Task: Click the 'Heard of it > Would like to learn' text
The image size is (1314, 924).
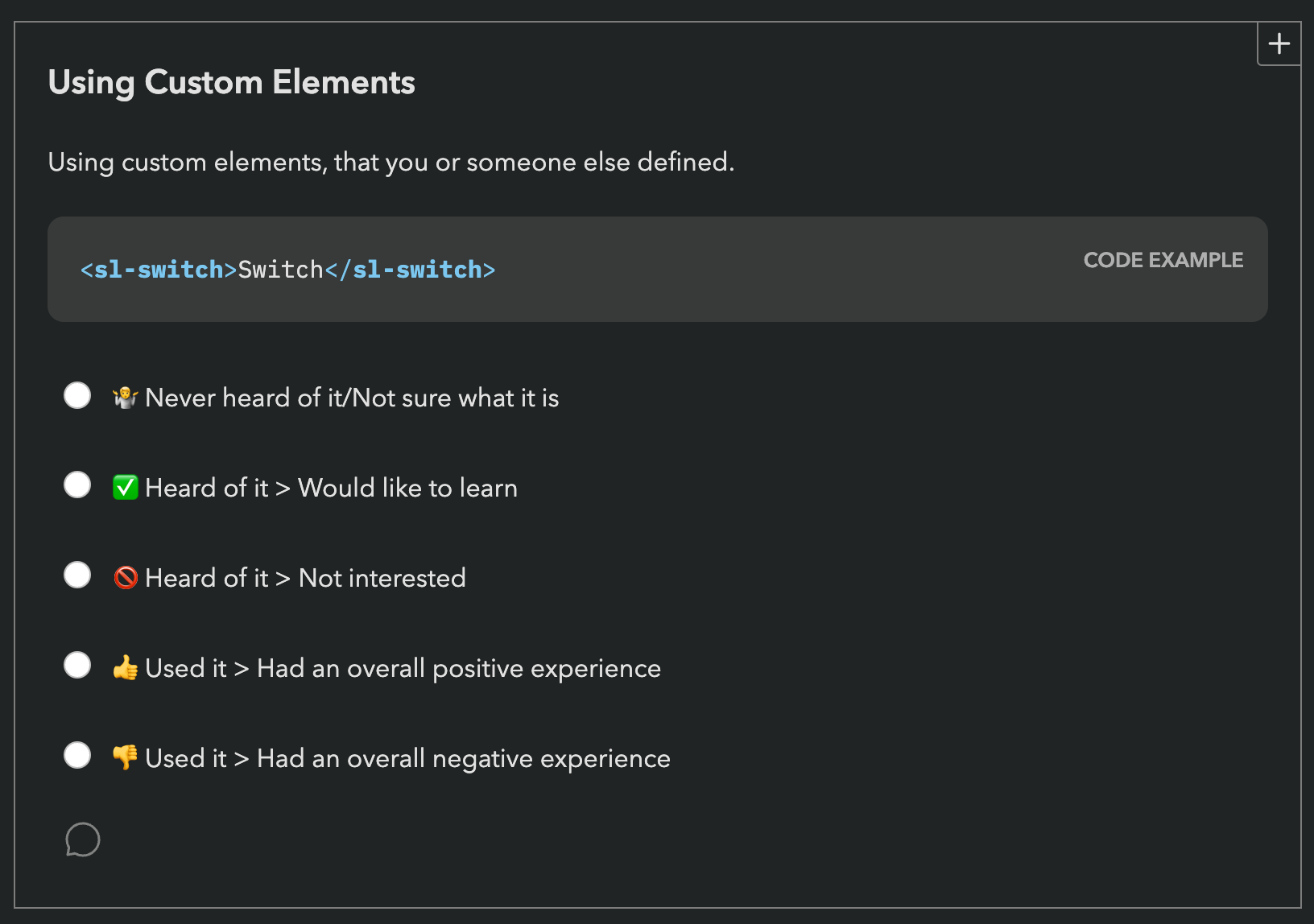Action: [331, 489]
